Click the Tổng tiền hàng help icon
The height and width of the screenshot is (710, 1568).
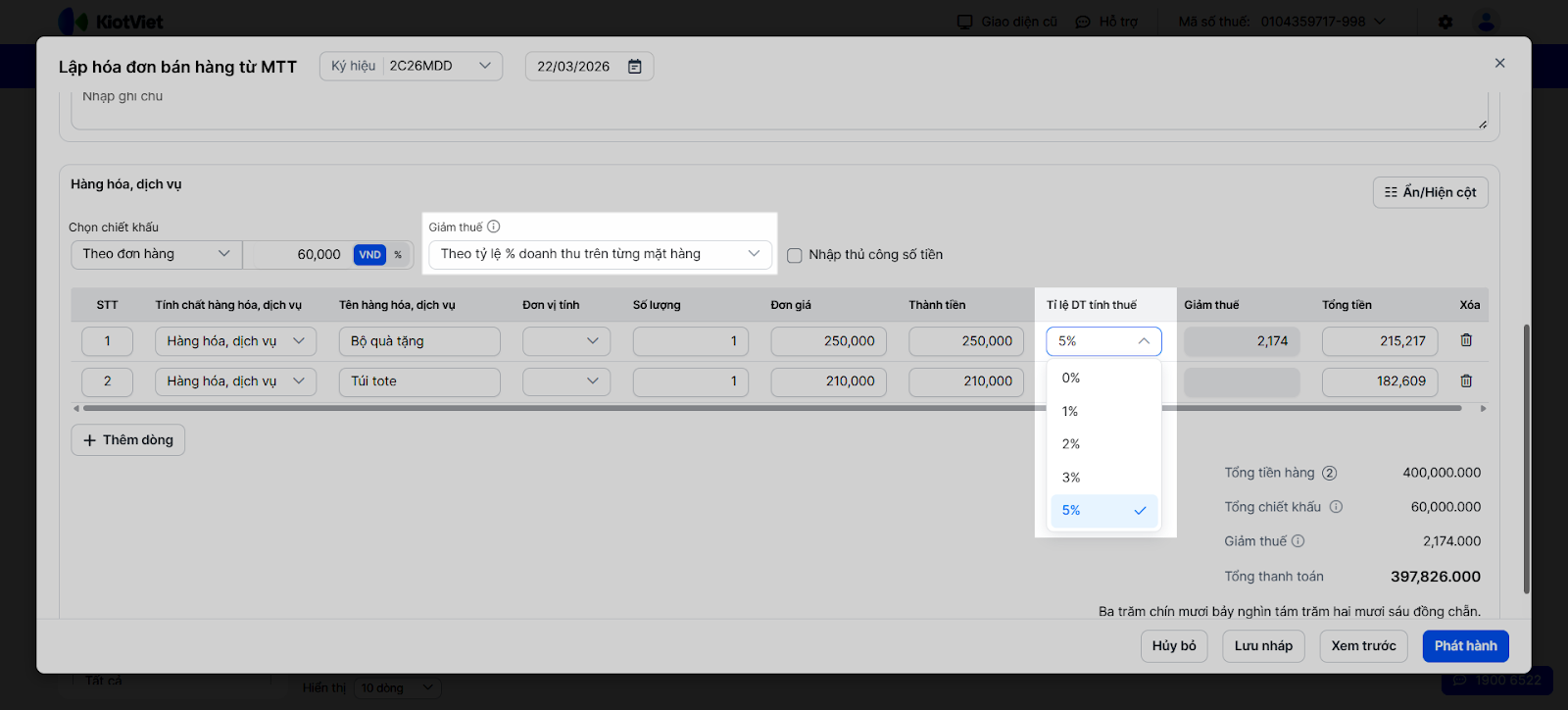[1330, 473]
